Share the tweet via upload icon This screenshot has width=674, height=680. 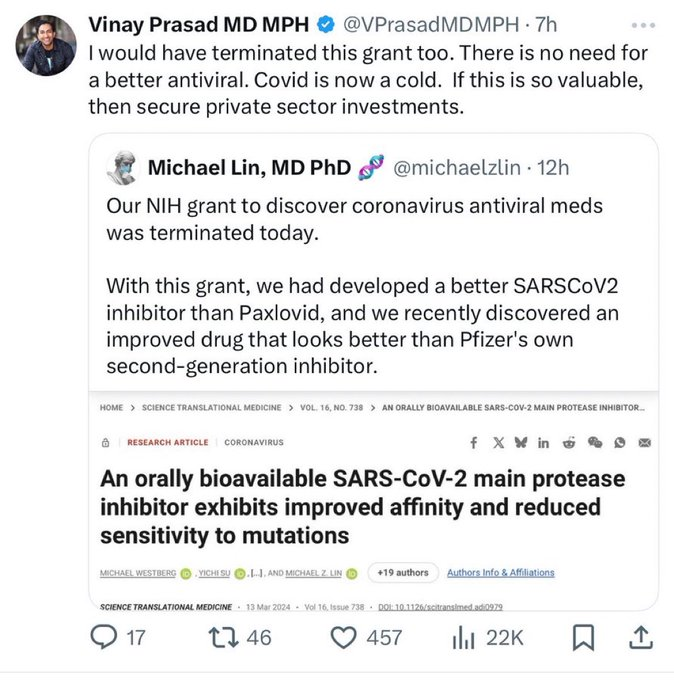click(640, 636)
